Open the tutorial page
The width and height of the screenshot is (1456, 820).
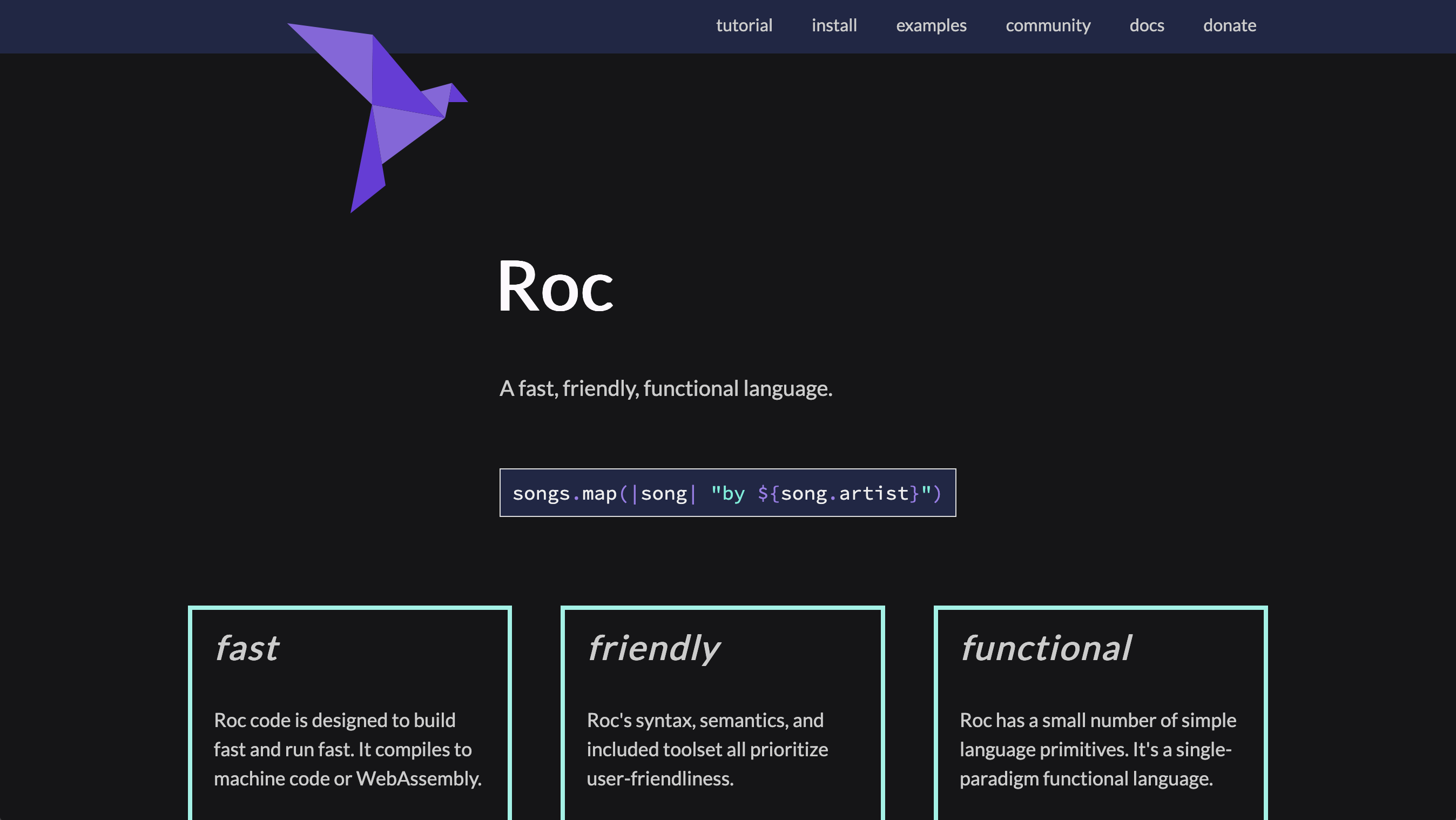coord(744,25)
